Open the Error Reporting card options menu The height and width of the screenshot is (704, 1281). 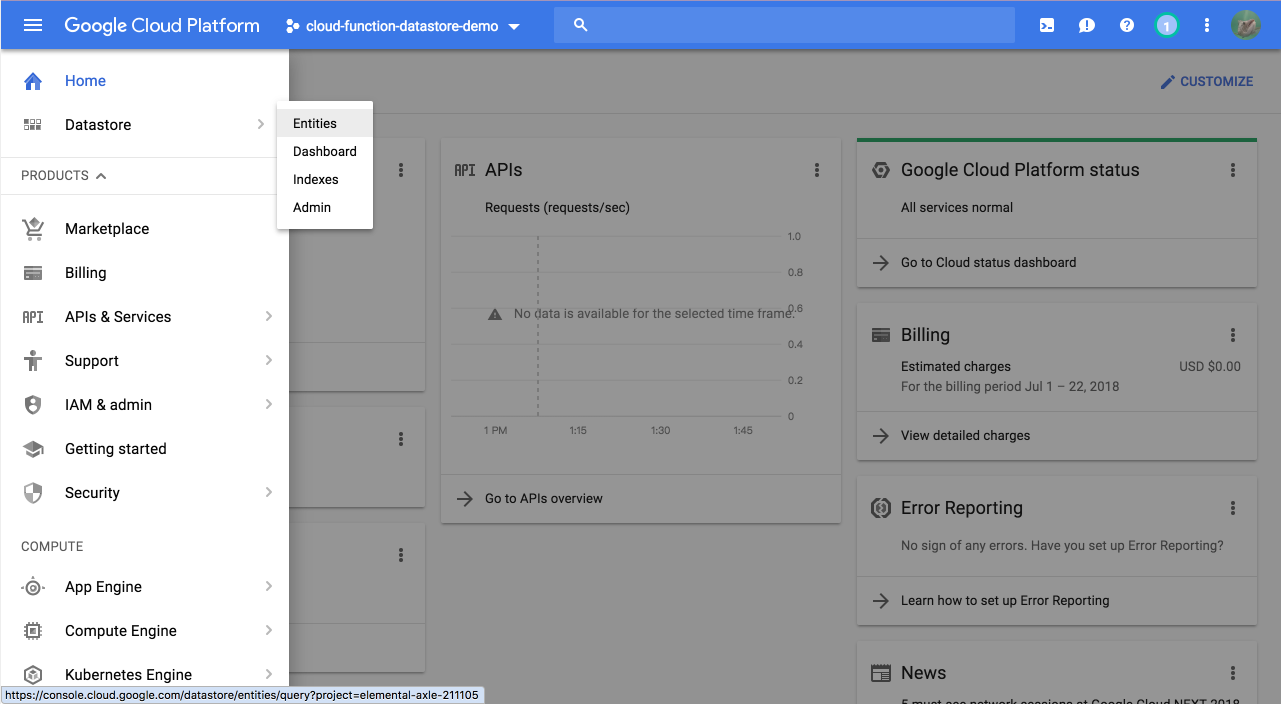pos(1233,508)
